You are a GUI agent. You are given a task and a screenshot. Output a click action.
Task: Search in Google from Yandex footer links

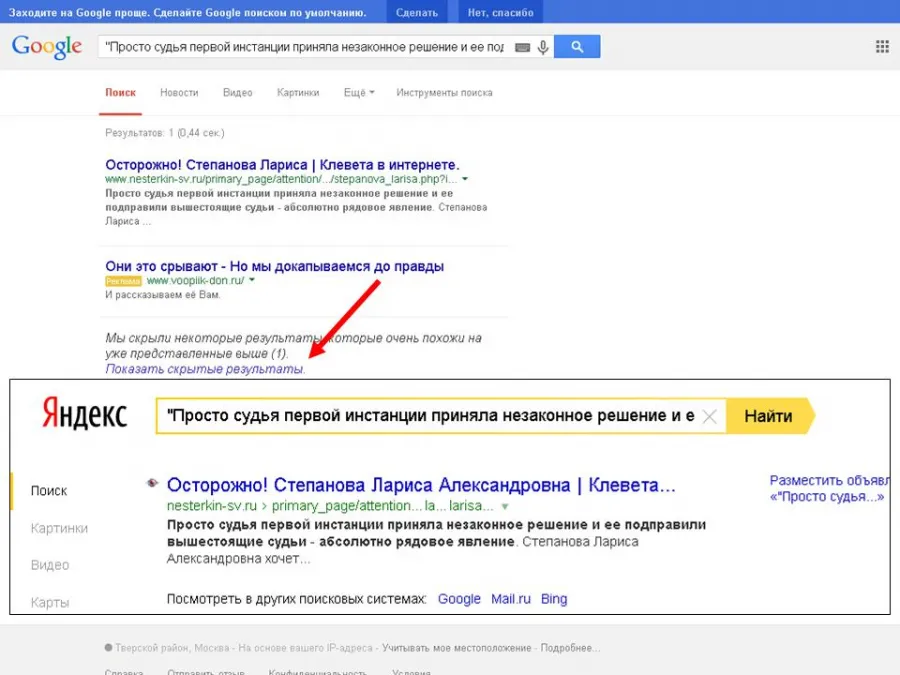[459, 599]
